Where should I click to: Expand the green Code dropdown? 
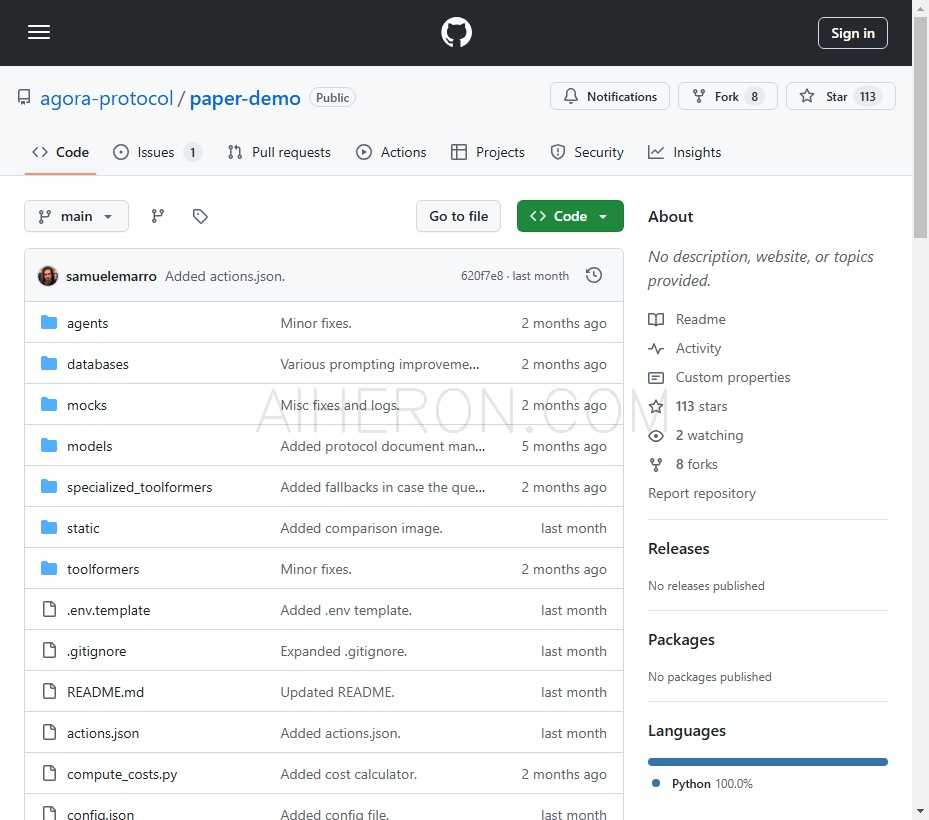point(570,216)
